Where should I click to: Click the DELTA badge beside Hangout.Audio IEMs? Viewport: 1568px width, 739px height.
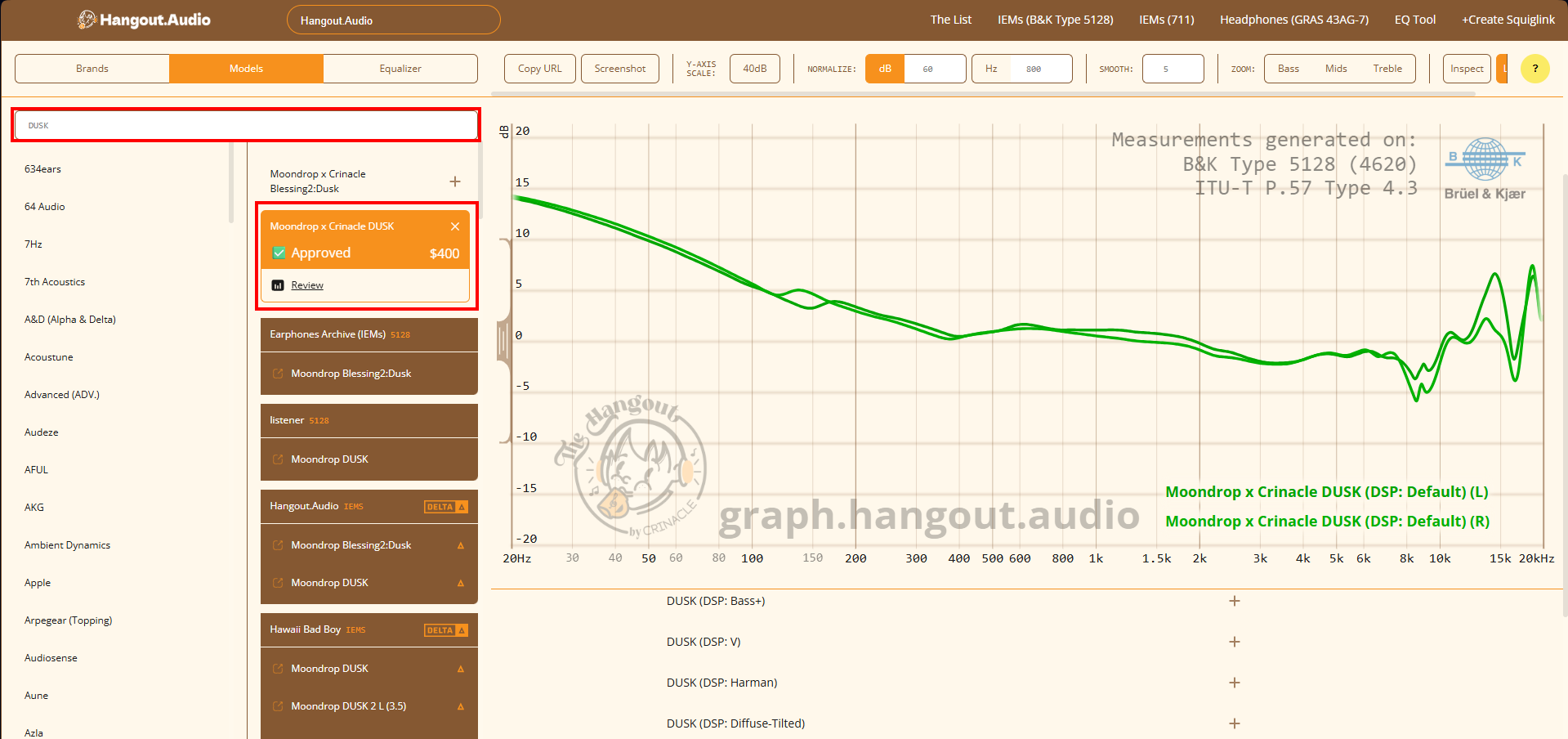[445, 507]
